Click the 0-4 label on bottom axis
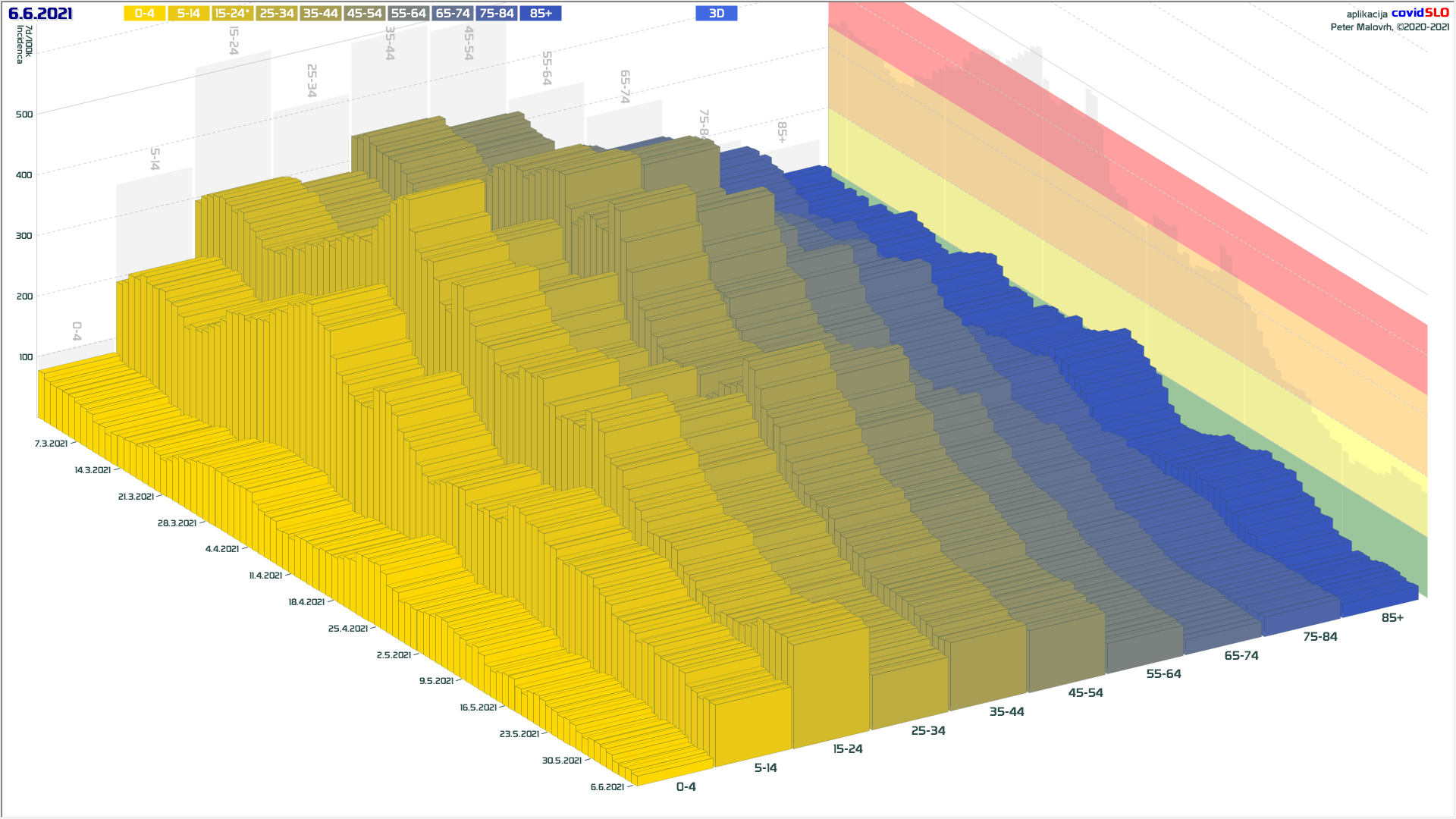Image resolution: width=1456 pixels, height=819 pixels. (x=686, y=787)
